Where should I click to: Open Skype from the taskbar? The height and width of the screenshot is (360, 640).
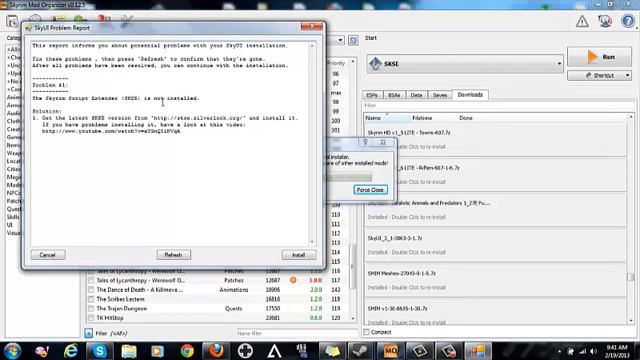(x=100, y=351)
